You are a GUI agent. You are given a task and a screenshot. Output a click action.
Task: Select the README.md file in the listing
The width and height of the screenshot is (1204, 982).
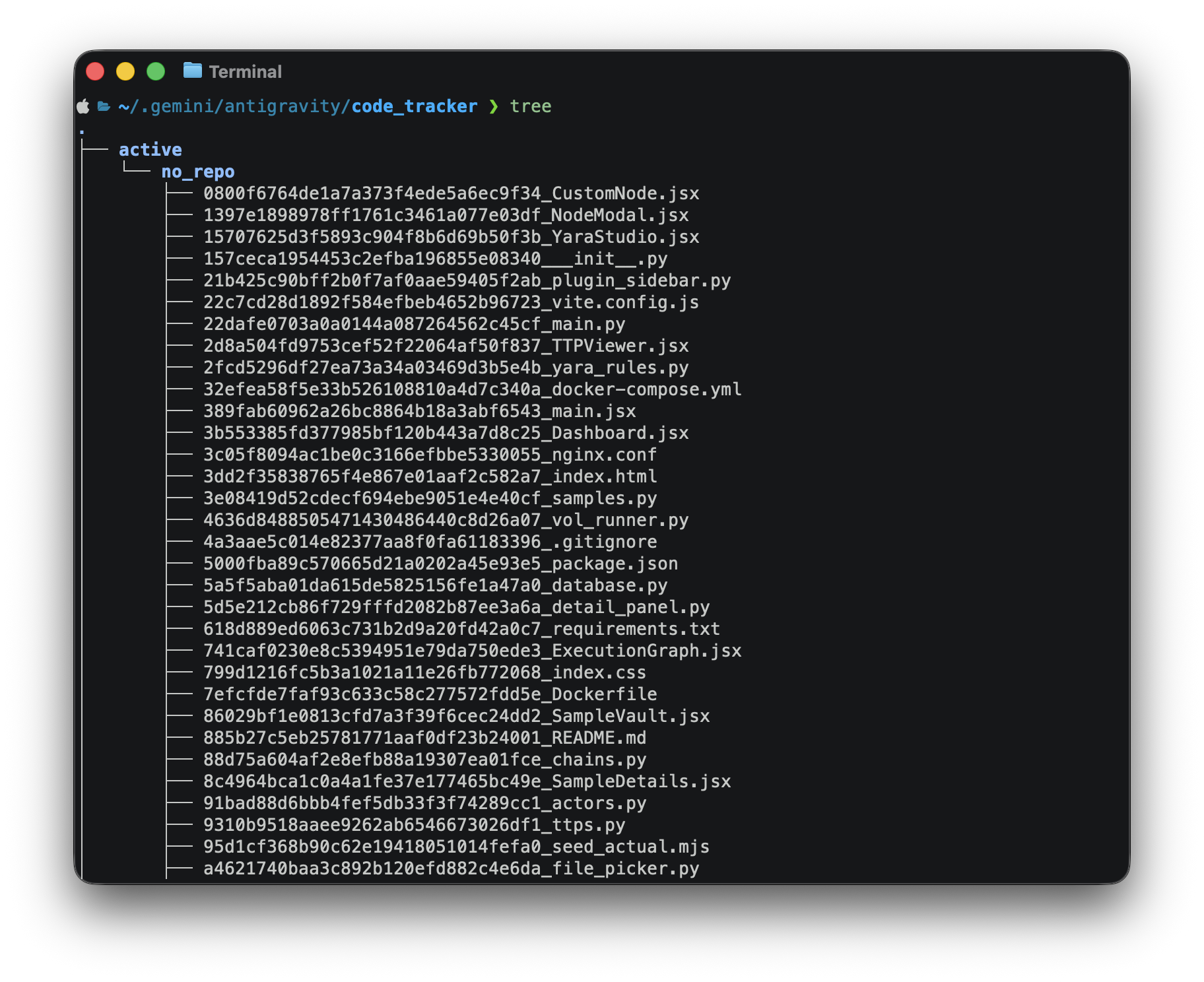point(424,738)
